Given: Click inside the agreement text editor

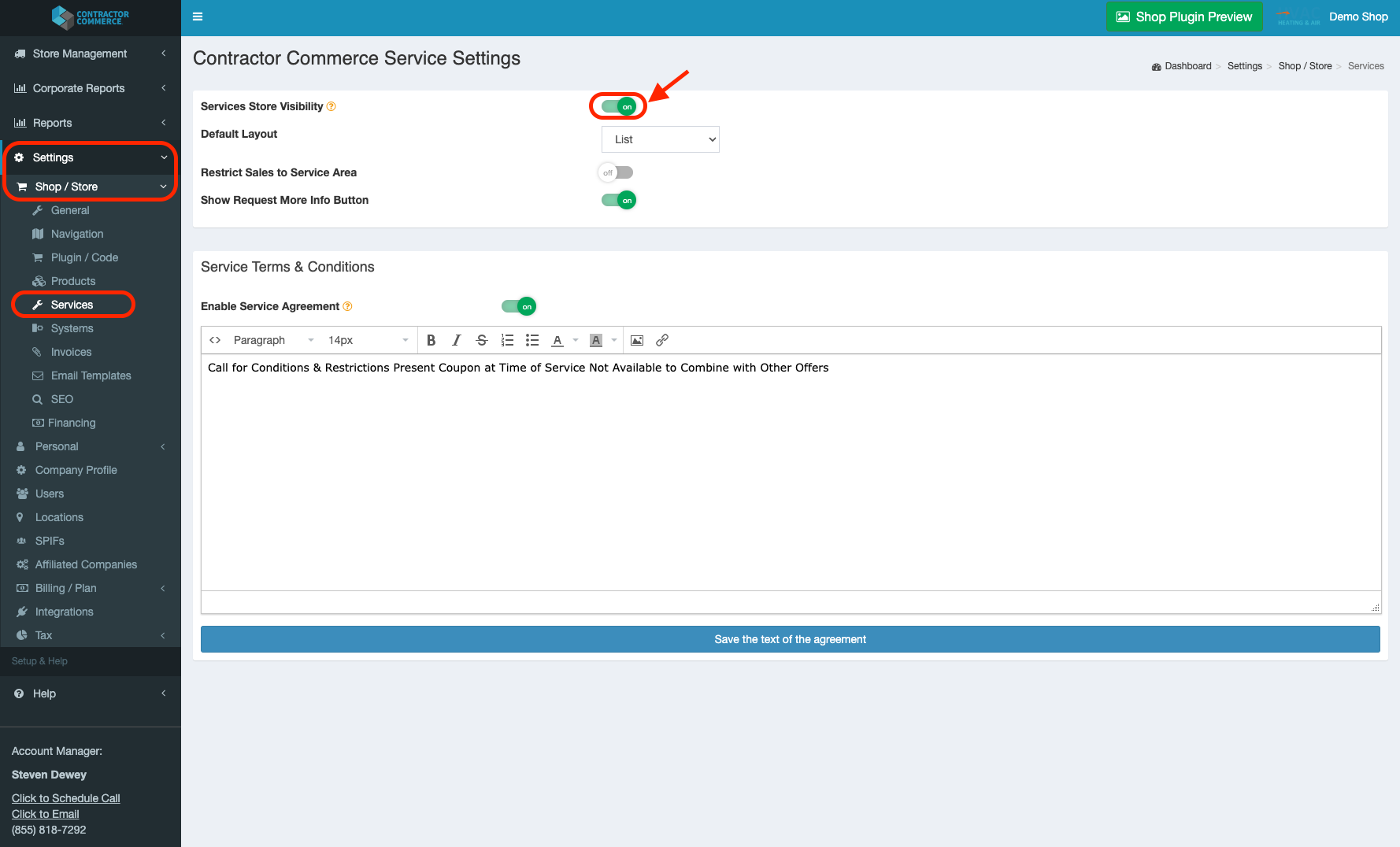Looking at the screenshot, I should coord(791,472).
